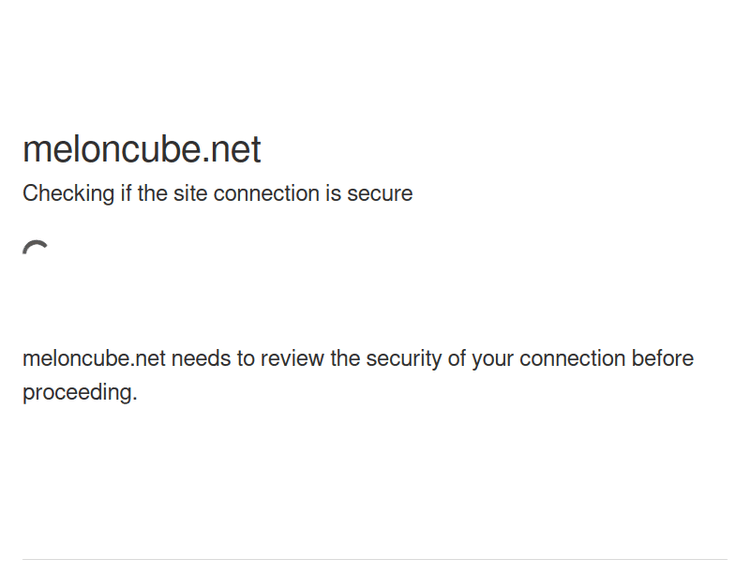Click the word "your" in the paragraph
Image resolution: width=750 pixels, height=563 pixels.
tap(492, 359)
